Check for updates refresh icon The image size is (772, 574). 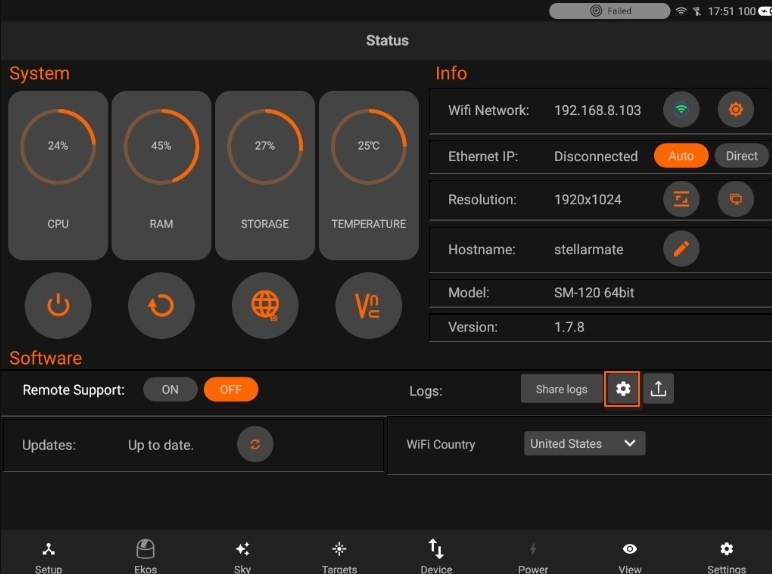(x=255, y=445)
